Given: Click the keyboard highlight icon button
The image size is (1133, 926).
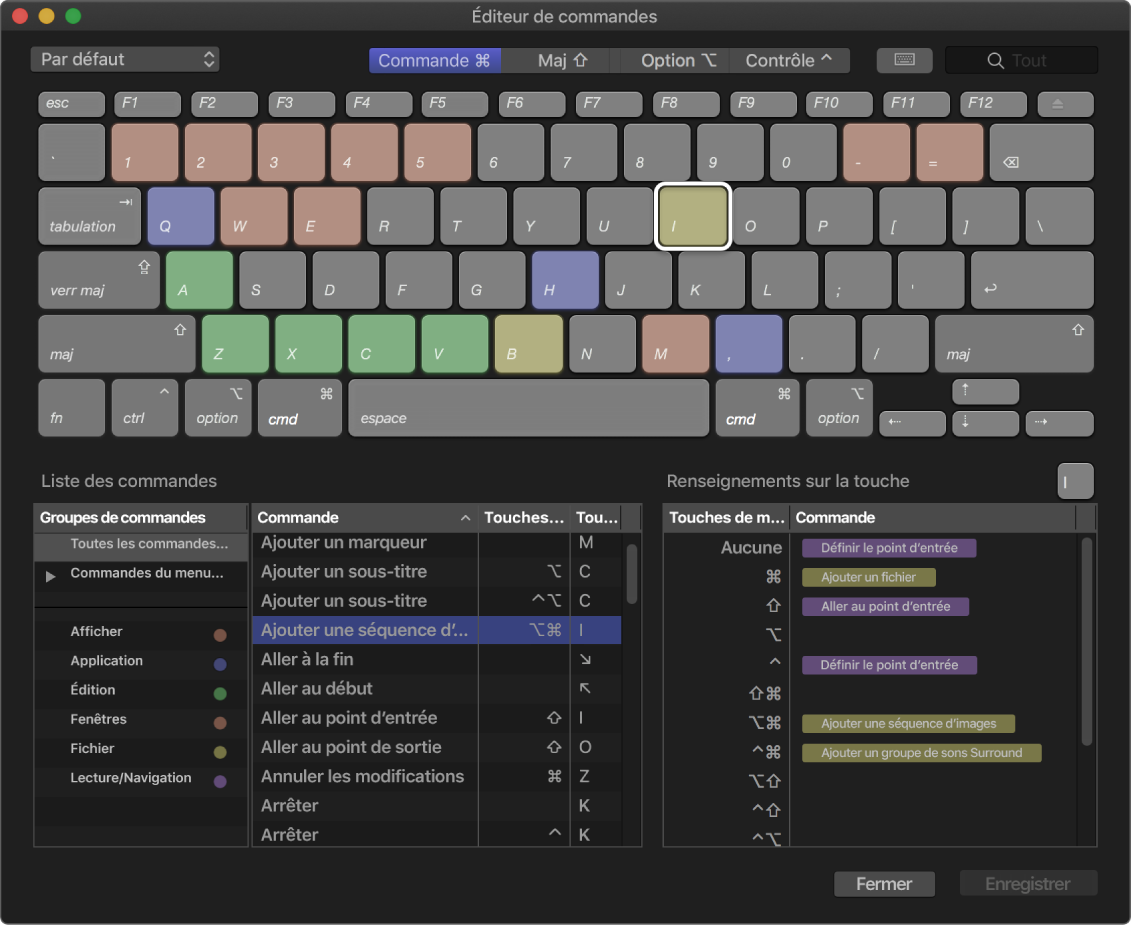Looking at the screenshot, I should click(x=904, y=60).
